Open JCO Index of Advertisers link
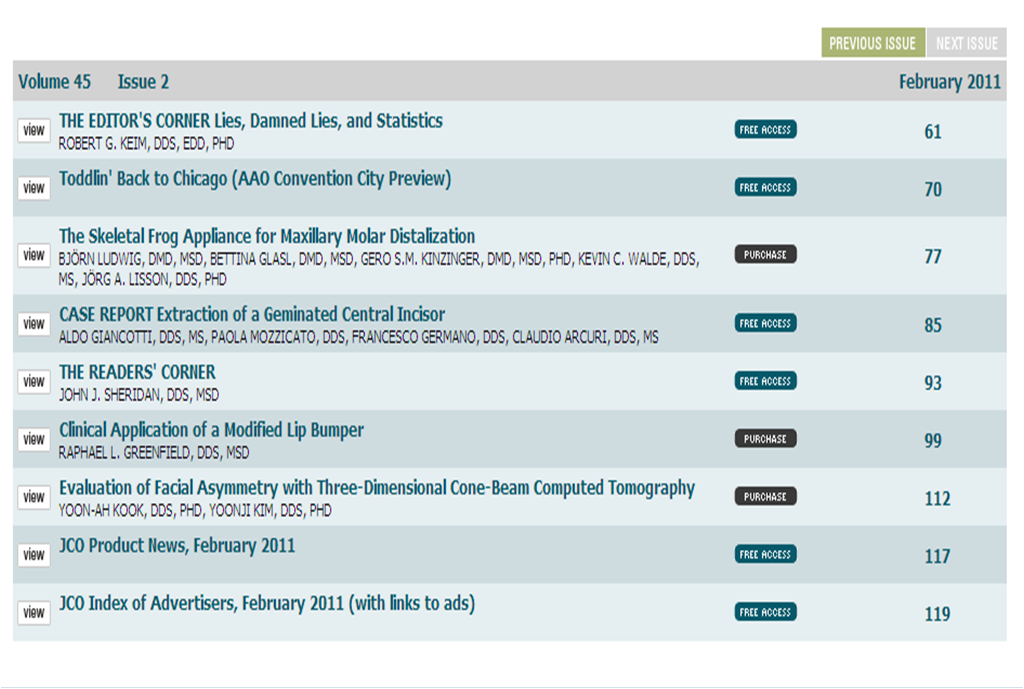The image size is (1024, 689). (x=266, y=604)
